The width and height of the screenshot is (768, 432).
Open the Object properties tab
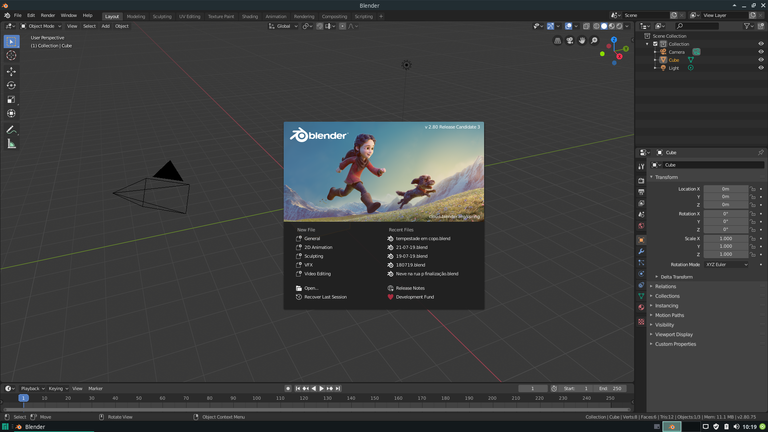click(641, 240)
